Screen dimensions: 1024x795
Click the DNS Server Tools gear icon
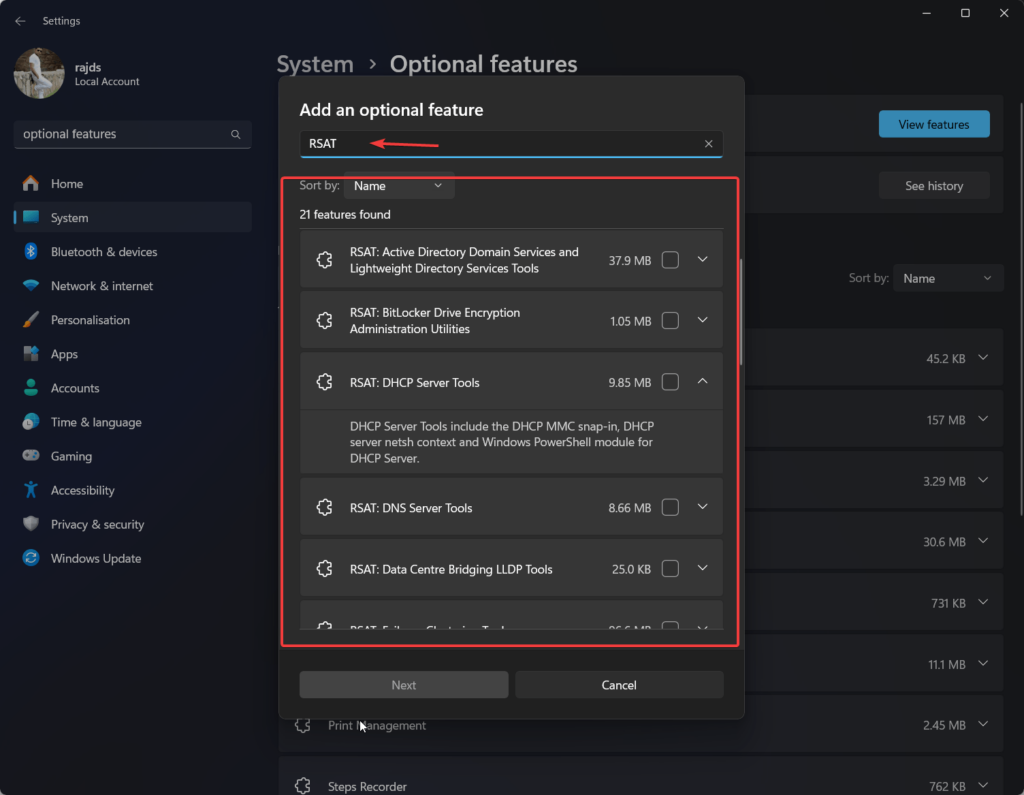325,508
